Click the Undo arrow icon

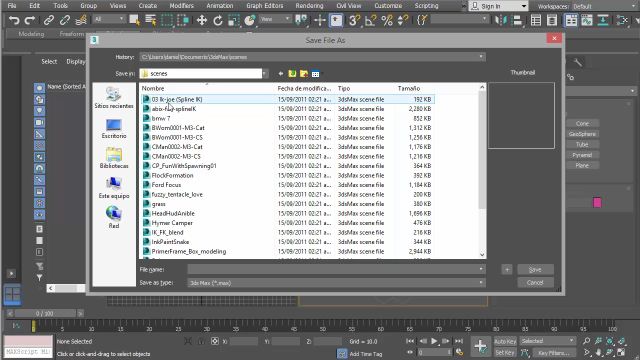(x=14, y=20)
